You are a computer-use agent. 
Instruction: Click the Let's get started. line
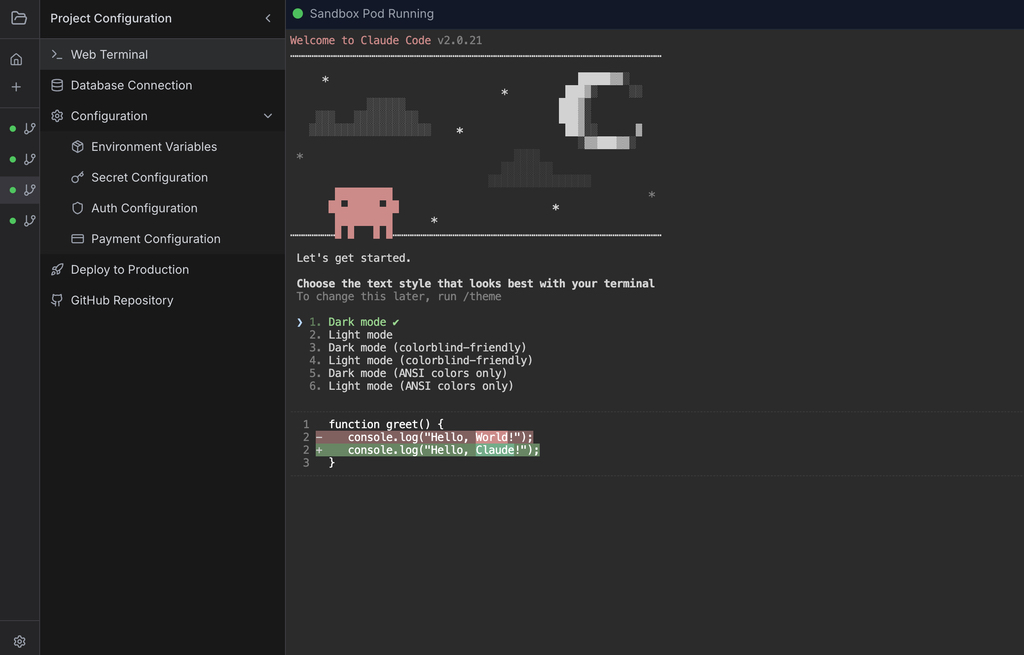click(x=353, y=258)
